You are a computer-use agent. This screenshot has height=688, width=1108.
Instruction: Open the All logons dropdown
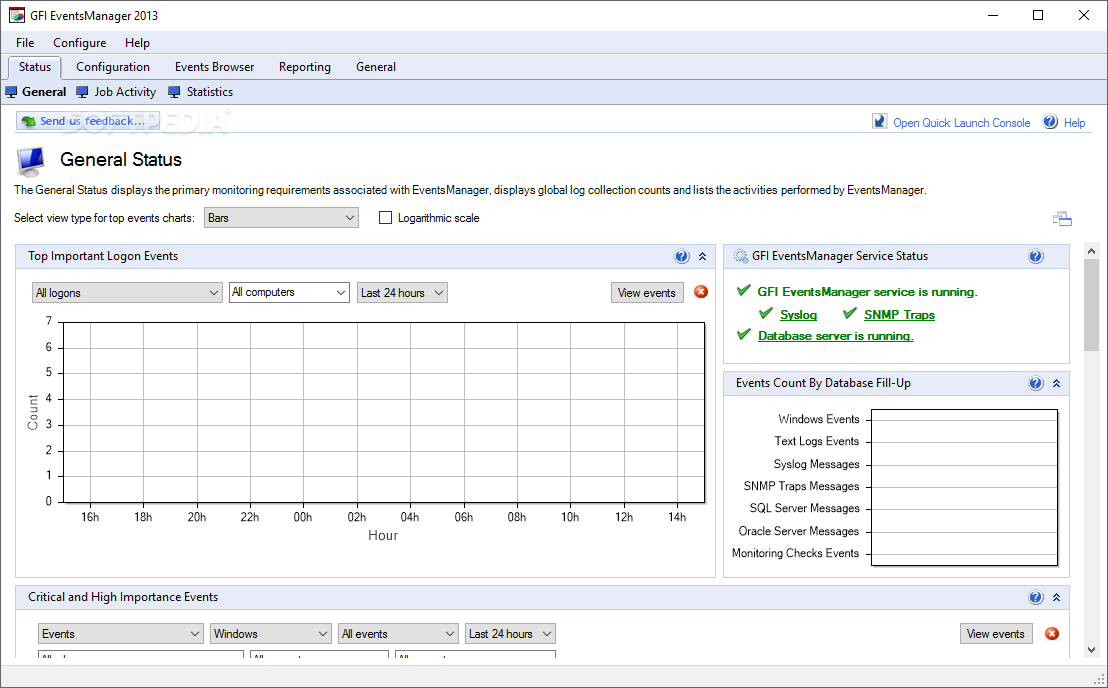pyautogui.click(x=127, y=292)
